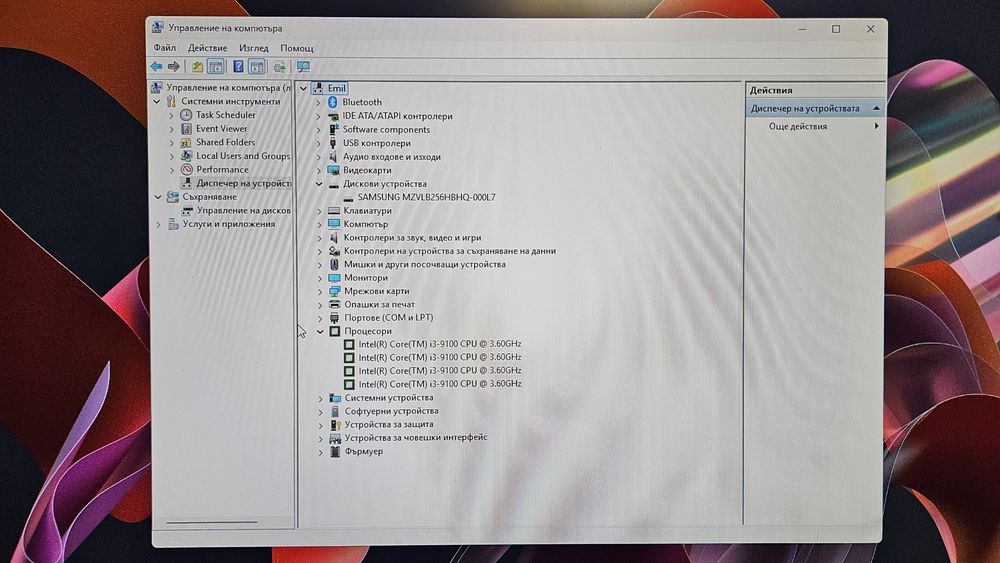This screenshot has width=1000, height=563.
Task: Select the first Intel Core i3-9100 entry
Action: coord(439,344)
